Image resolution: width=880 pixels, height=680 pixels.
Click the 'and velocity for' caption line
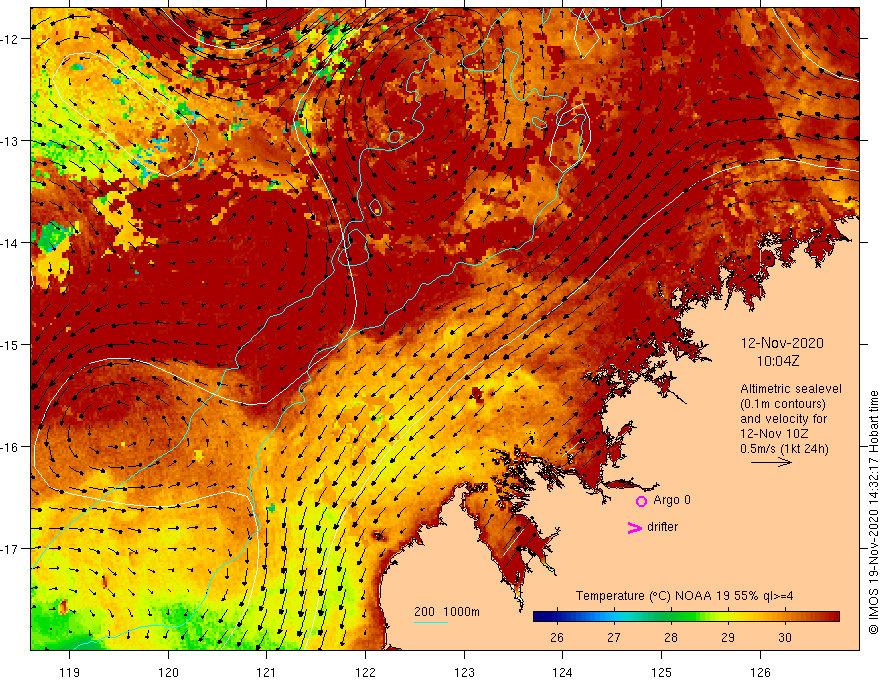783,419
